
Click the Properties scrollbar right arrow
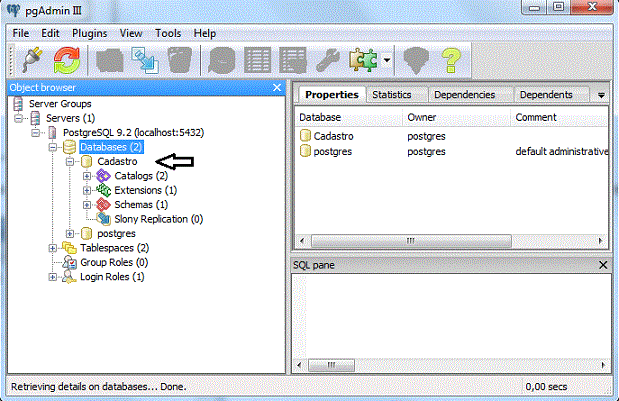pos(600,241)
